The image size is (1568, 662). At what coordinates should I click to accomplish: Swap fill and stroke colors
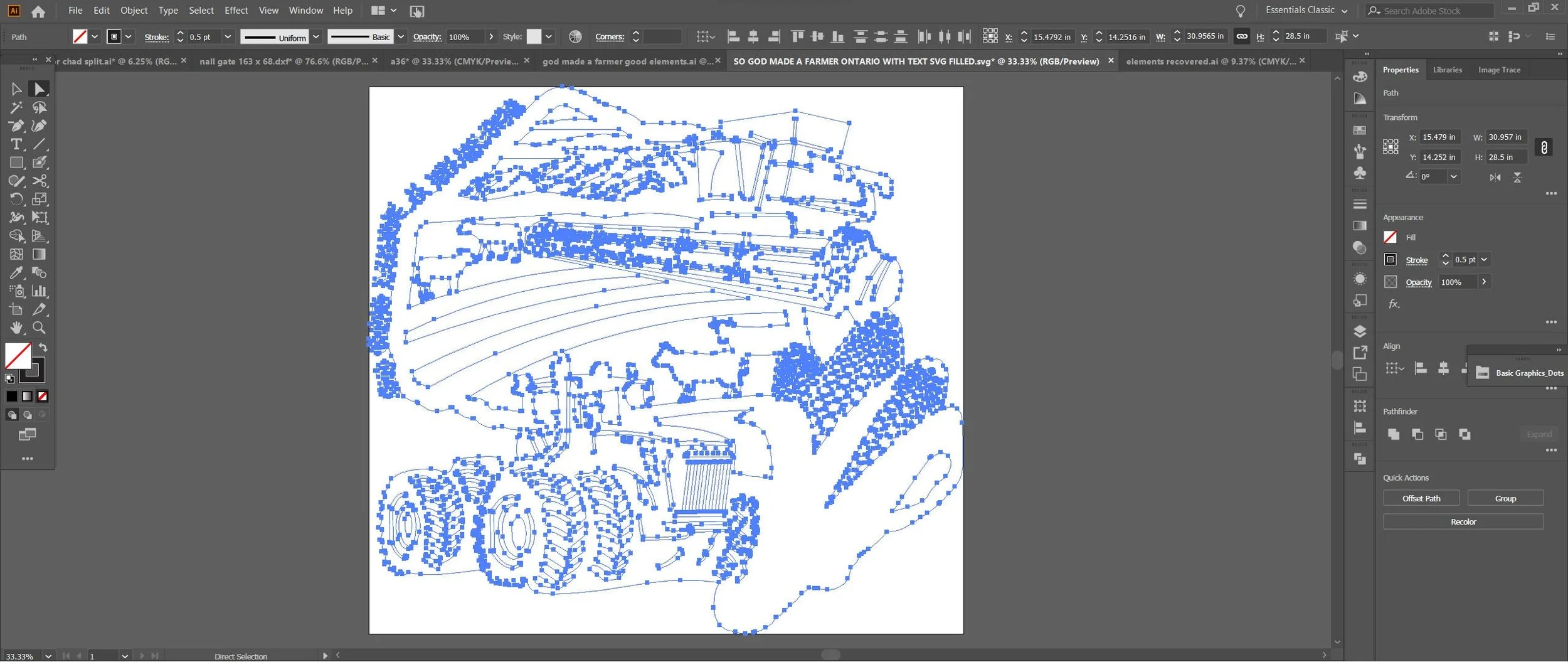(x=43, y=348)
